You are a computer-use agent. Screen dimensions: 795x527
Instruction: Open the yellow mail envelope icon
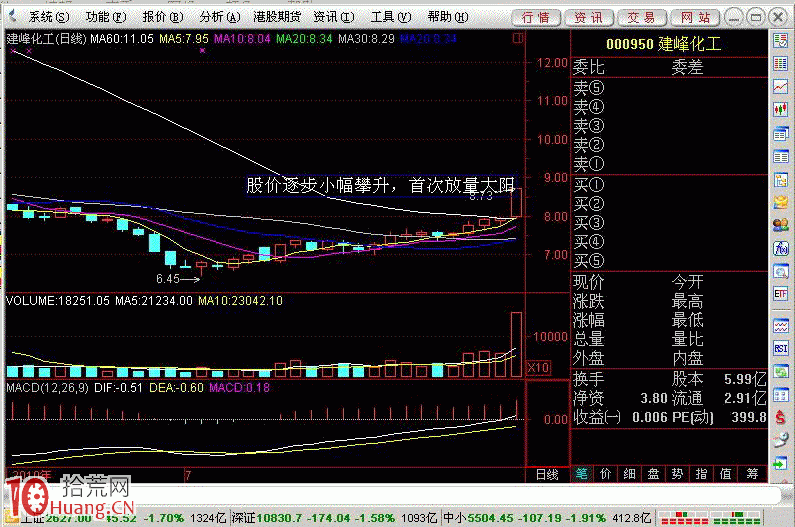(x=781, y=202)
